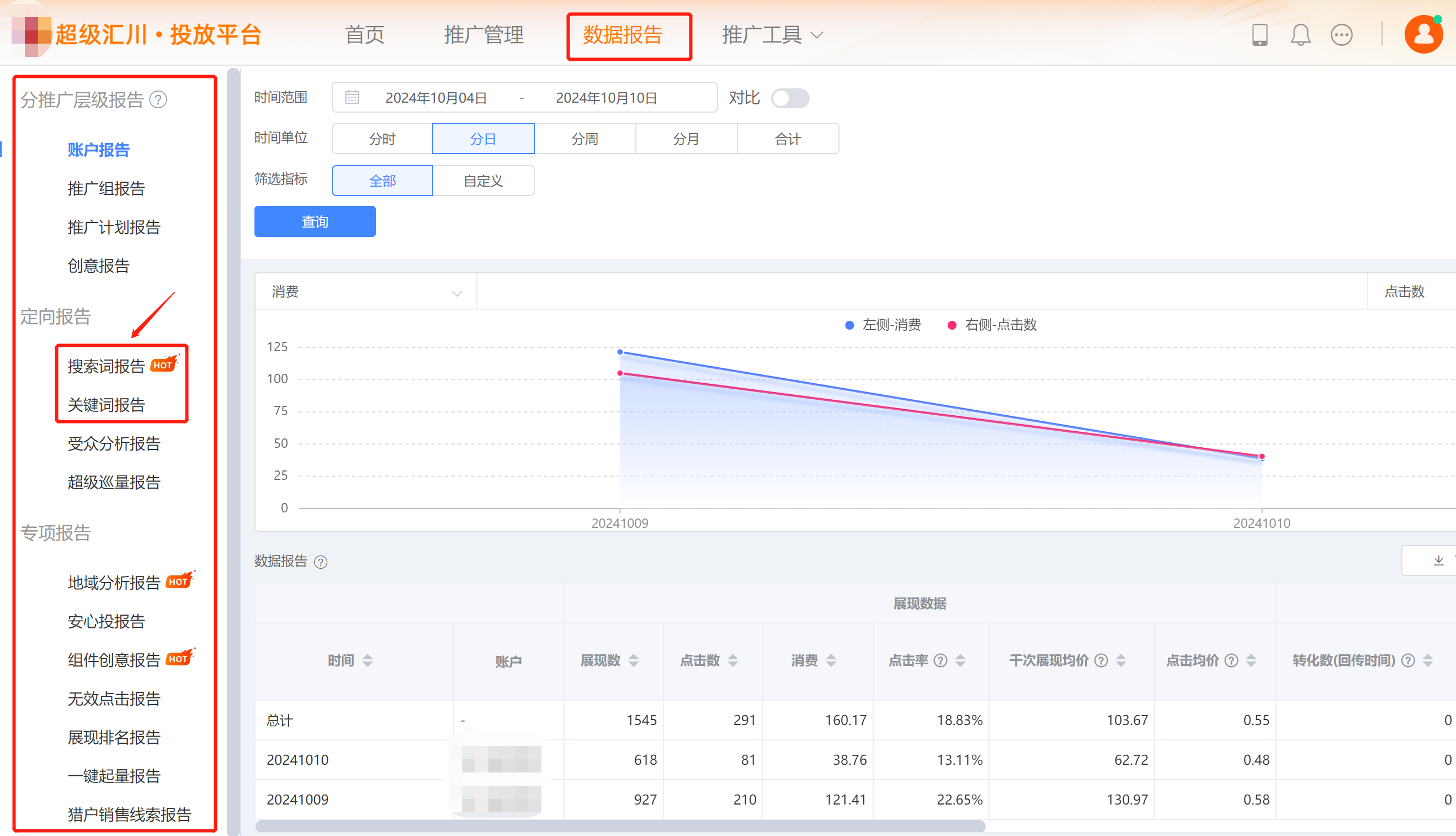
Task: Click help icon next to 数据报告 title
Action: (x=321, y=562)
